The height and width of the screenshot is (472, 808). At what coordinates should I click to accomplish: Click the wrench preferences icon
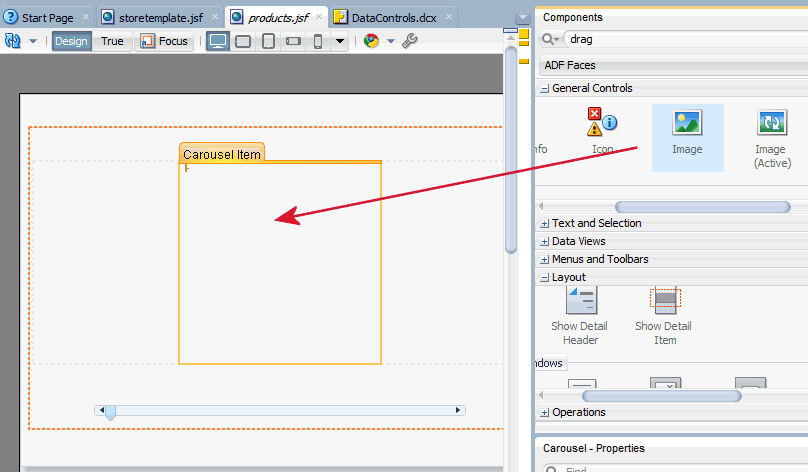410,41
